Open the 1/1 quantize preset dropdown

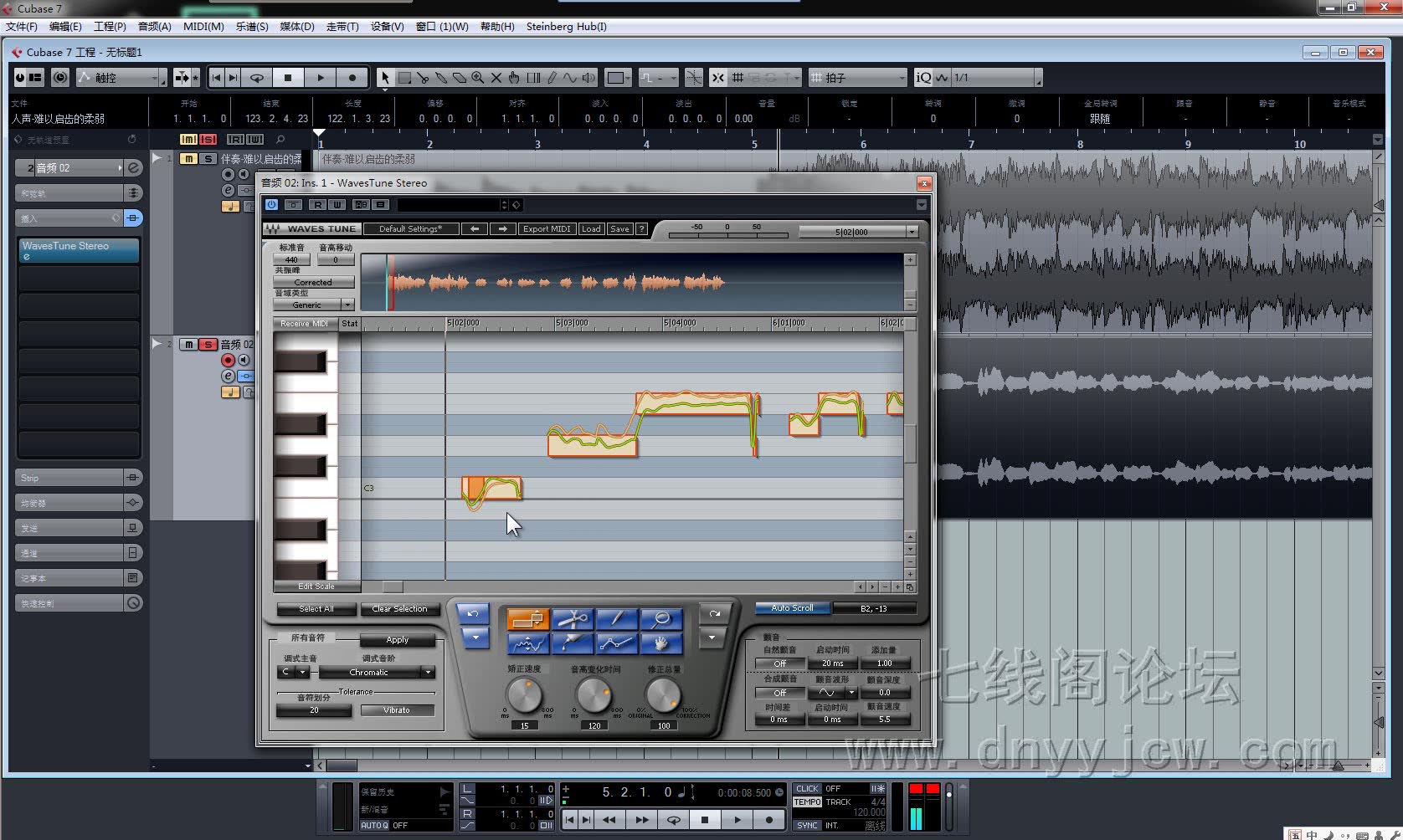pyautogui.click(x=997, y=78)
